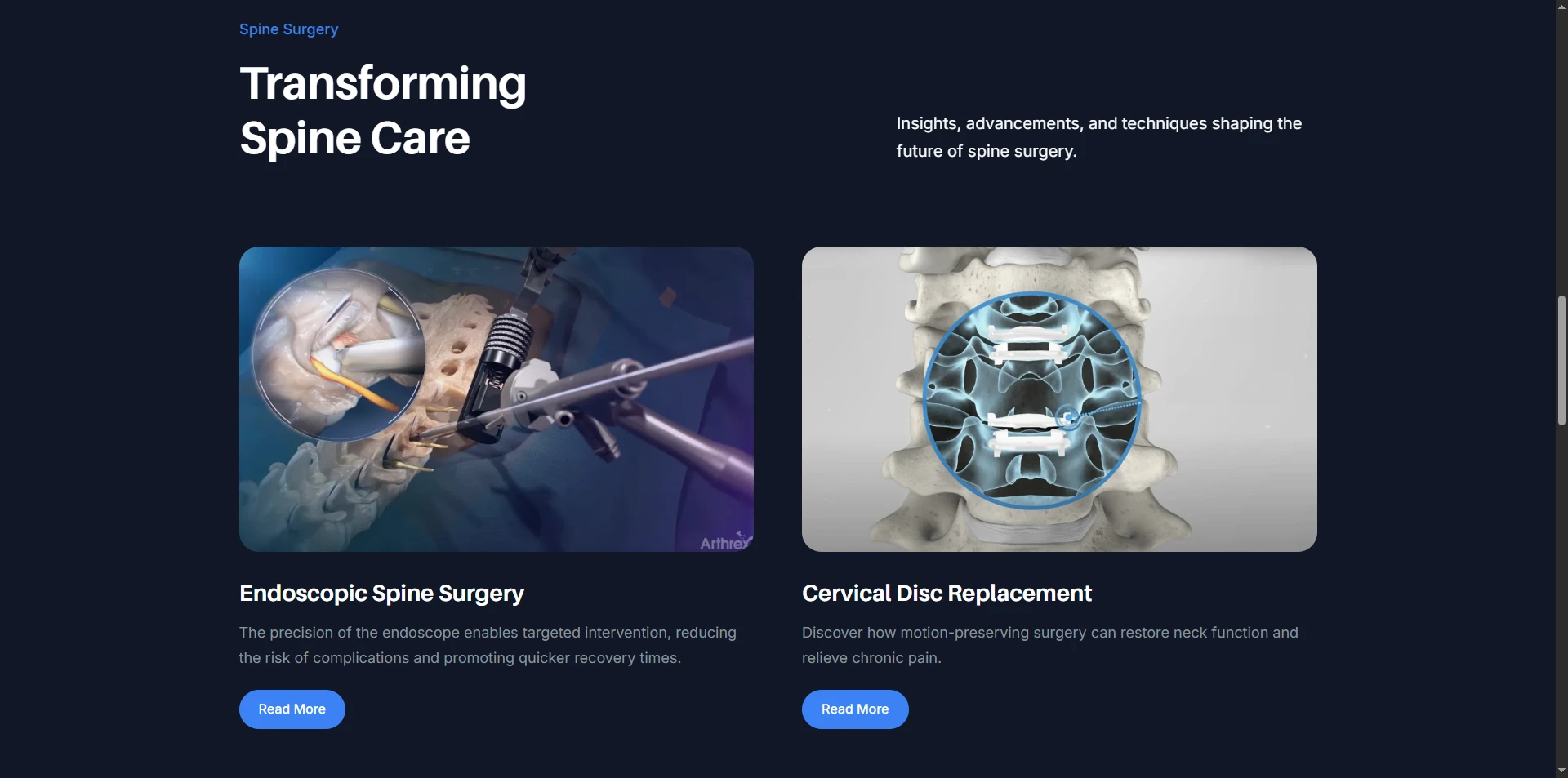
Task: Select the cervical vertebrae illustration image
Action: coord(1059,399)
